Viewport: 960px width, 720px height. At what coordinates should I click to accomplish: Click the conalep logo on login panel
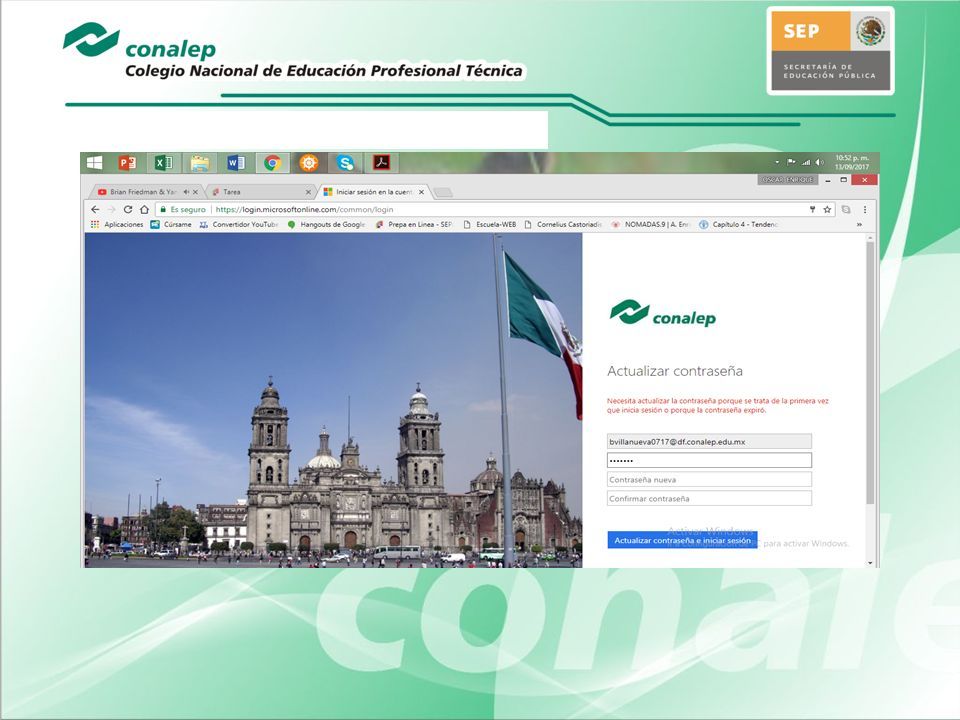[x=662, y=313]
